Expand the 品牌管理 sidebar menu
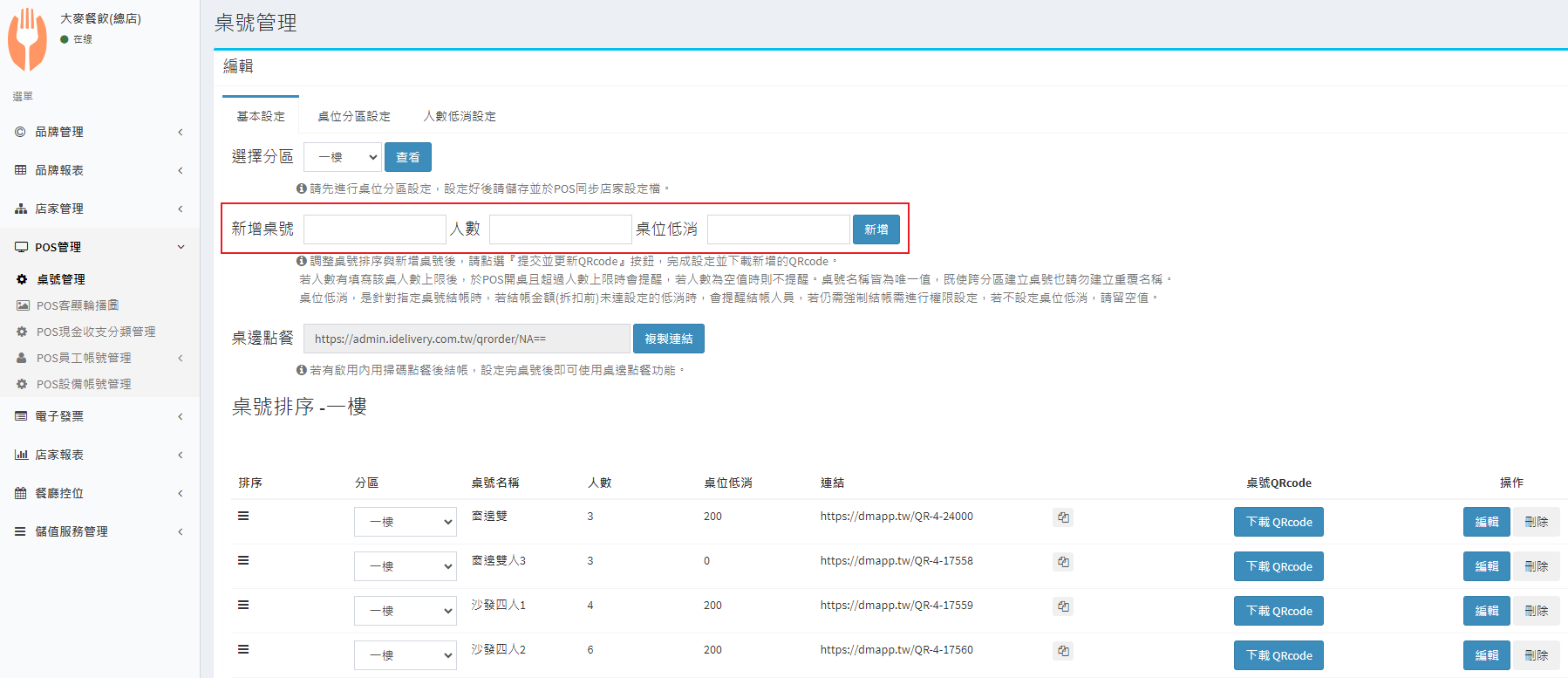The height and width of the screenshot is (678, 1568). [99, 132]
